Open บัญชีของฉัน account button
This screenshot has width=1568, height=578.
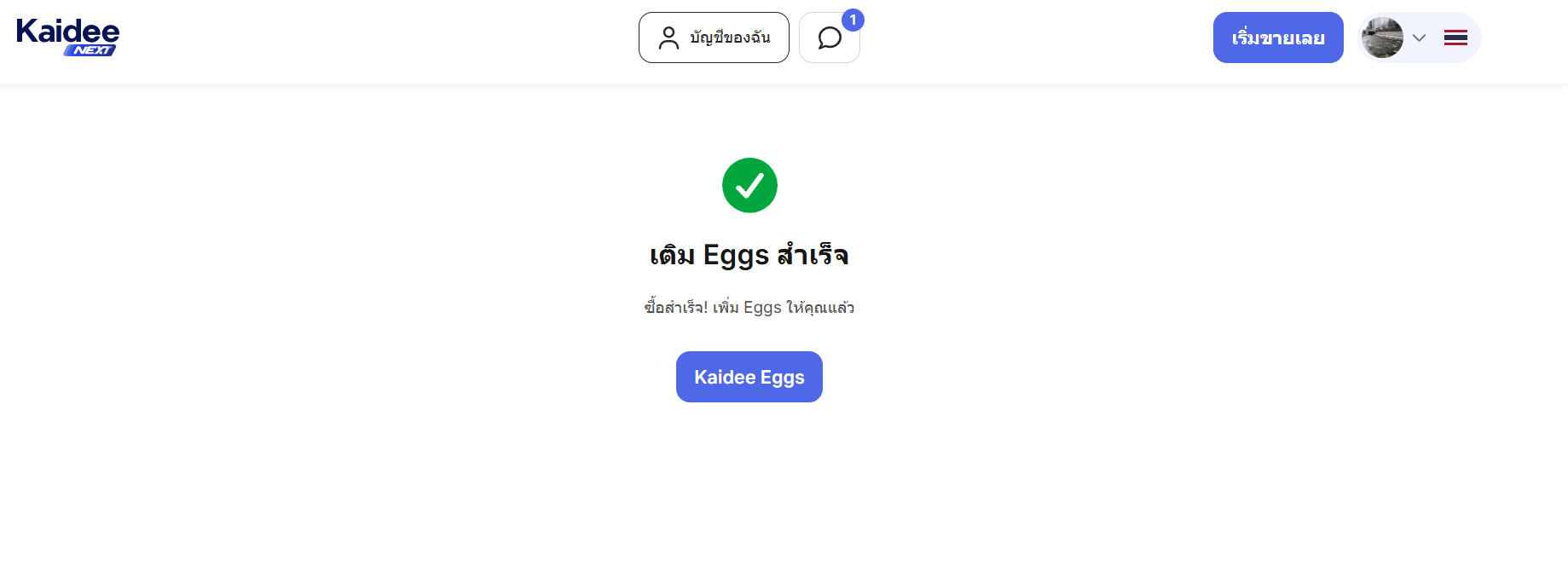click(714, 38)
